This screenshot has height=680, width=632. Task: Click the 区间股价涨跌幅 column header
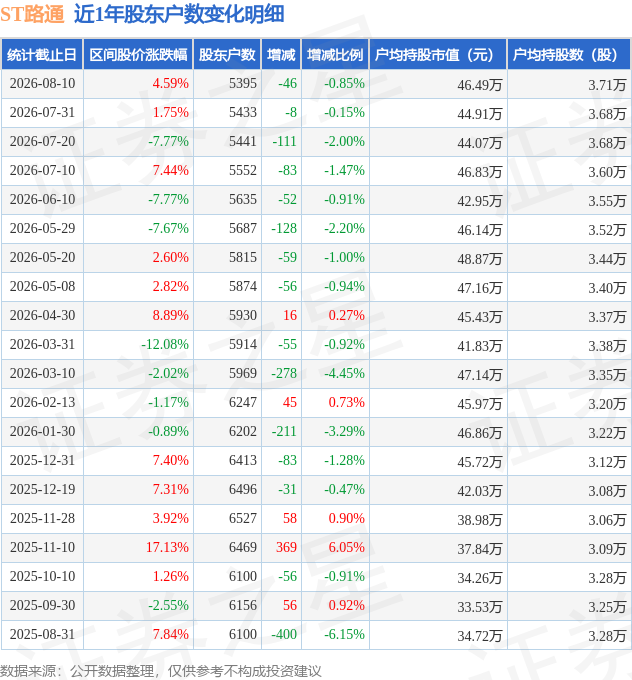pos(138,55)
